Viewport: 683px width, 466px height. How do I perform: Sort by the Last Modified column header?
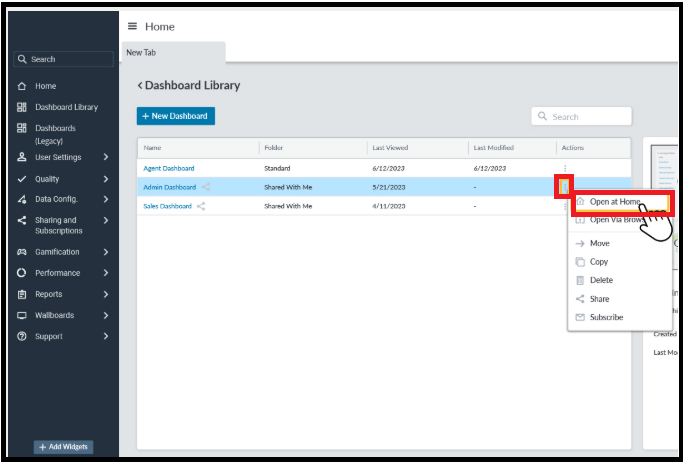click(x=494, y=148)
